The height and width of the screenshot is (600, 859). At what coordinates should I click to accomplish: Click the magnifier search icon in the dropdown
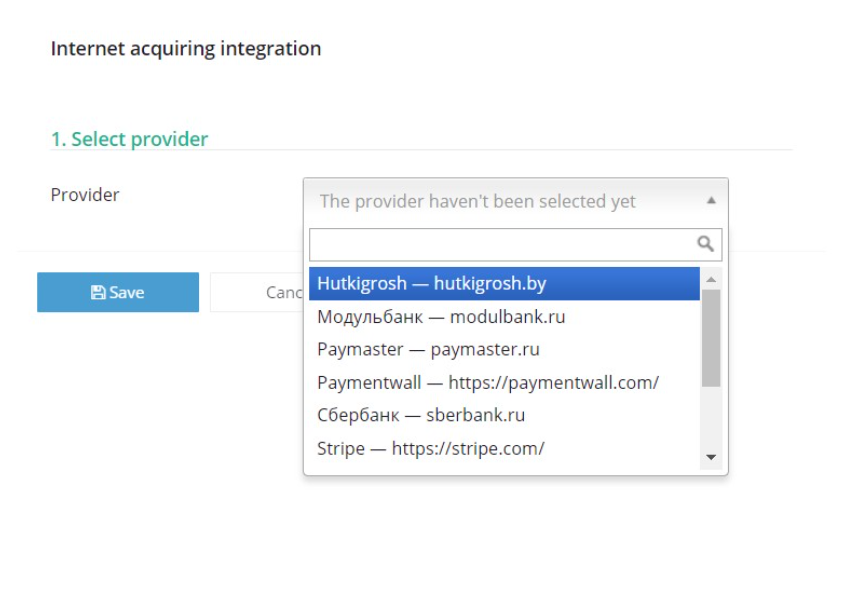coord(705,243)
